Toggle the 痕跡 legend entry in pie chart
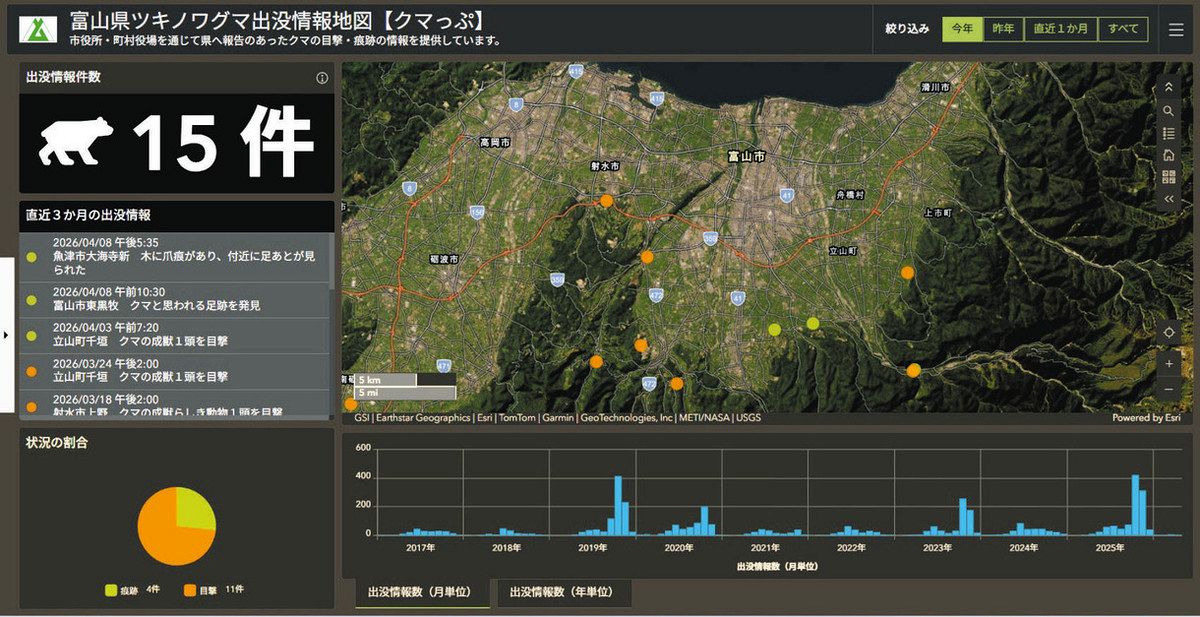This screenshot has height=617, width=1200. coord(133,590)
